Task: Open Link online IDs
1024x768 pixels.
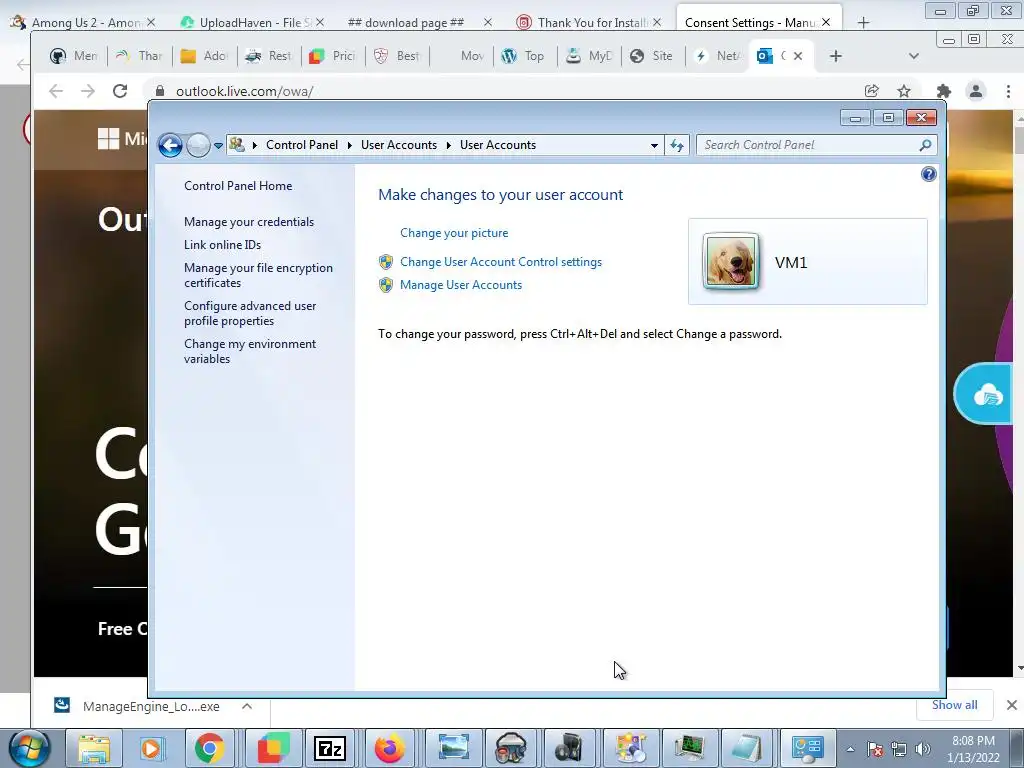Action: [x=222, y=245]
